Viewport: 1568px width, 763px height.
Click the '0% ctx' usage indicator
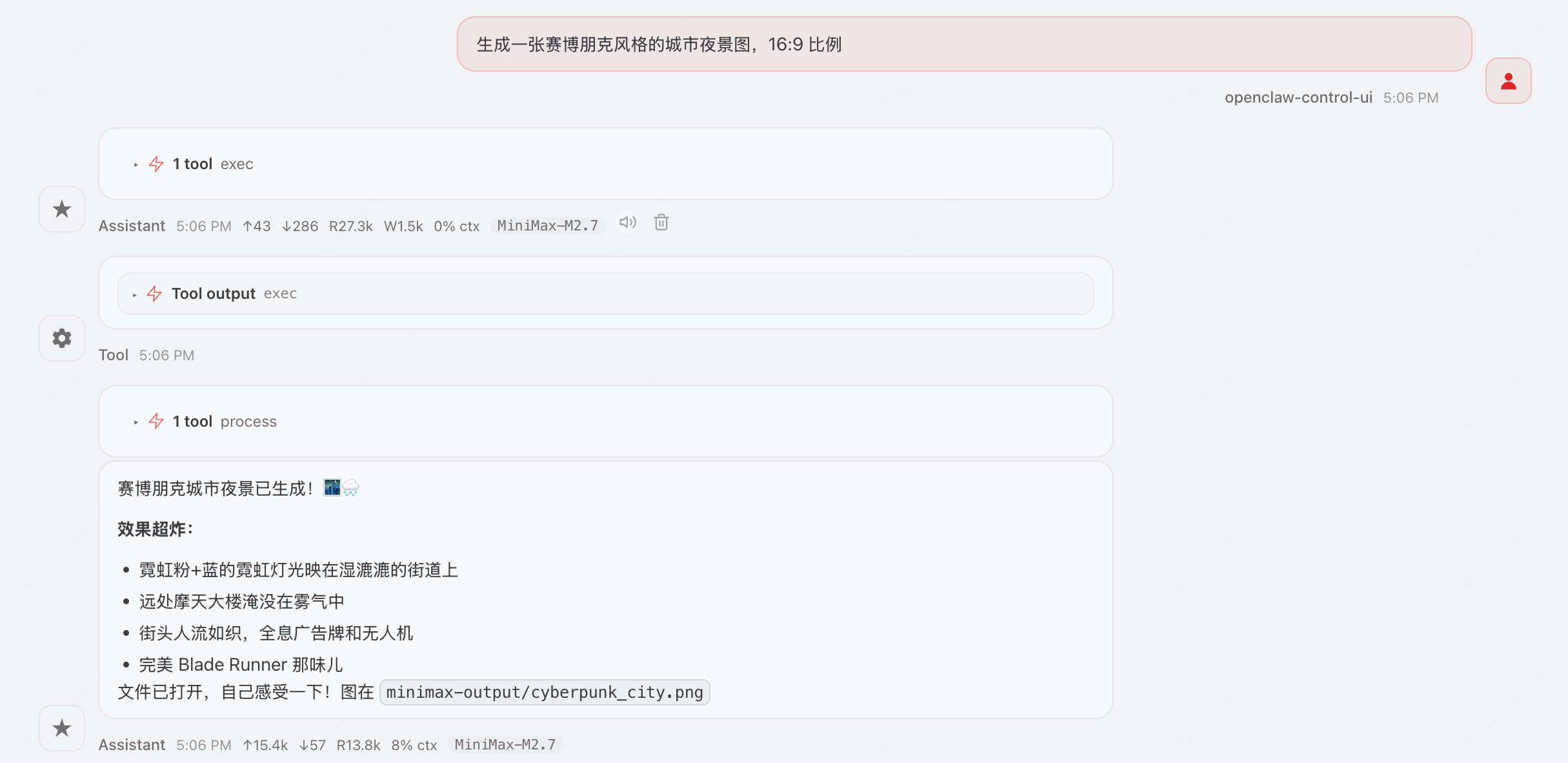tap(456, 227)
